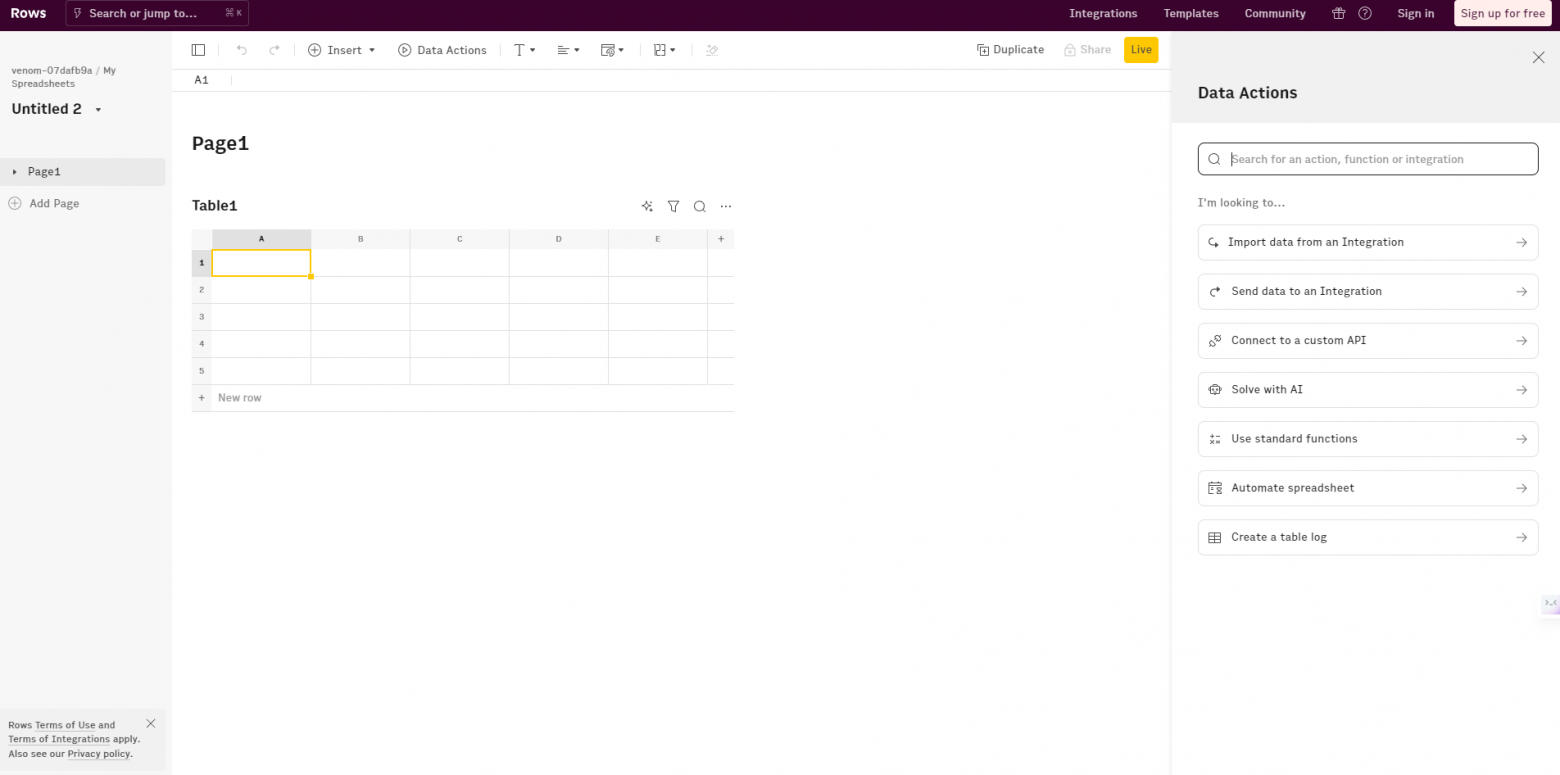Click the Duplicate button

[1010, 50]
